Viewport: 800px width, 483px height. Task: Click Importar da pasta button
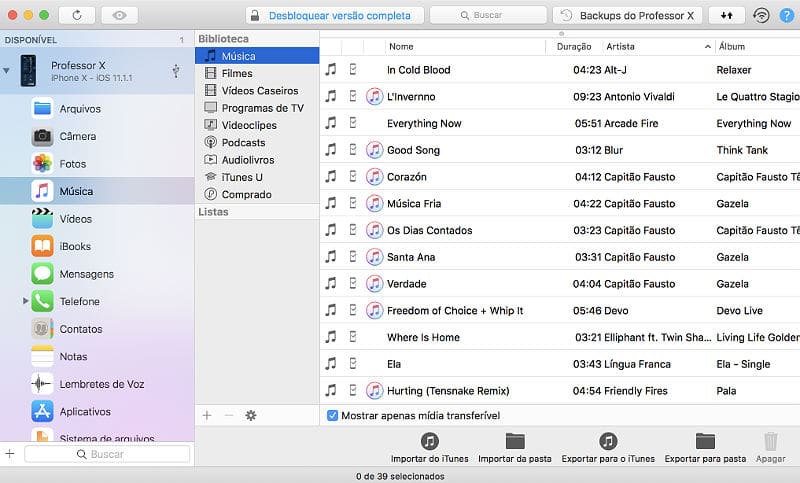tap(515, 448)
